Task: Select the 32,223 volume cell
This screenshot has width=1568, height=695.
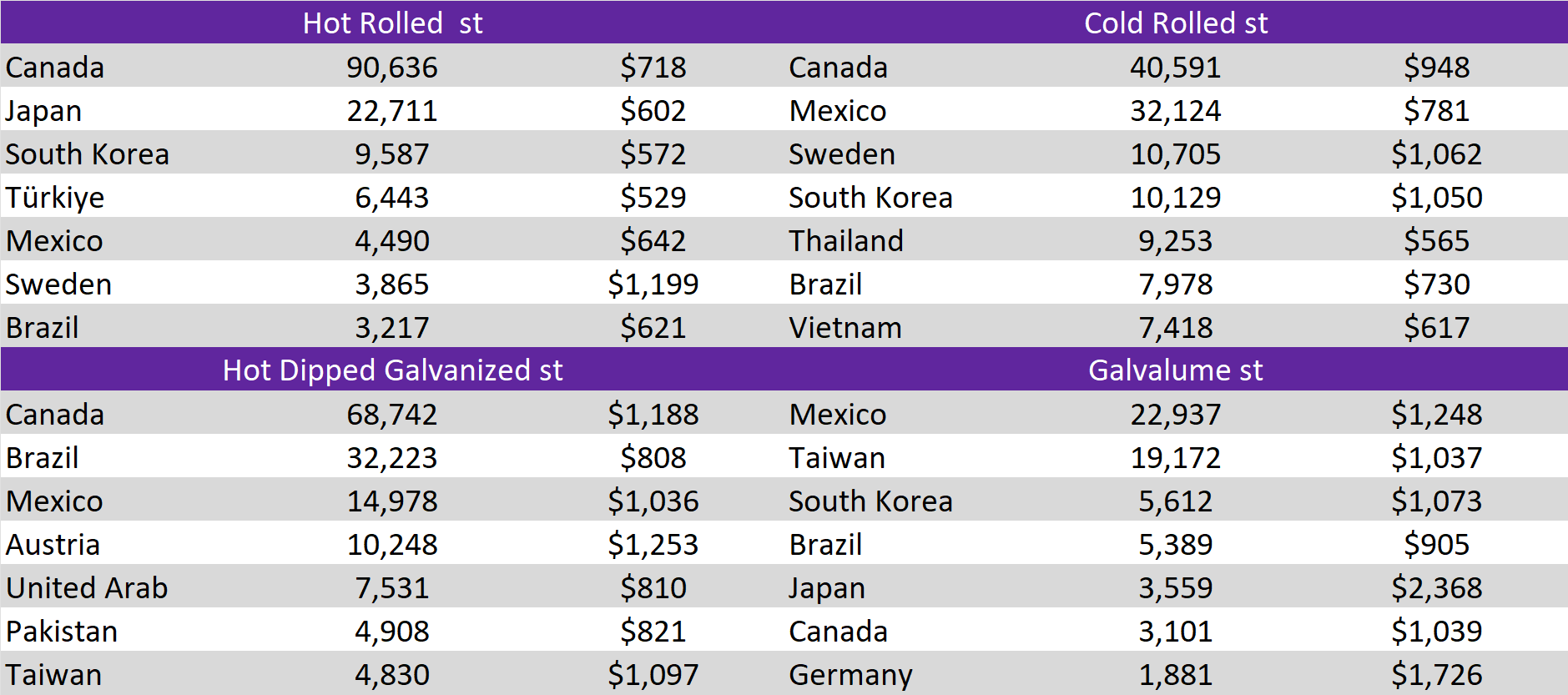Action: (392, 458)
